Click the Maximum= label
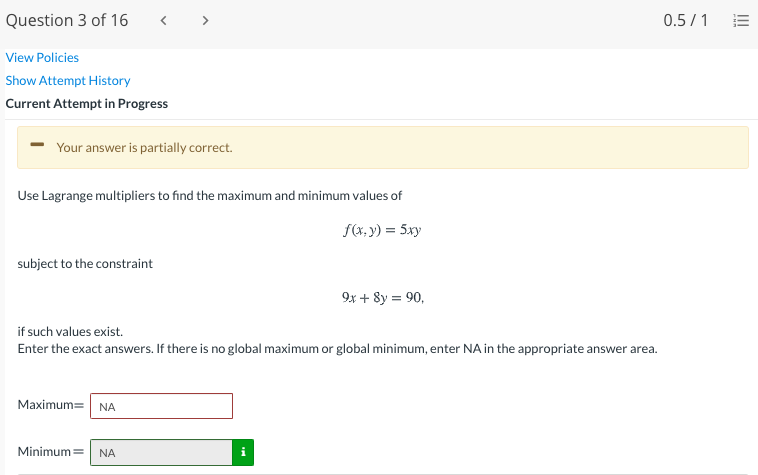This screenshot has height=475, width=758. point(51,404)
